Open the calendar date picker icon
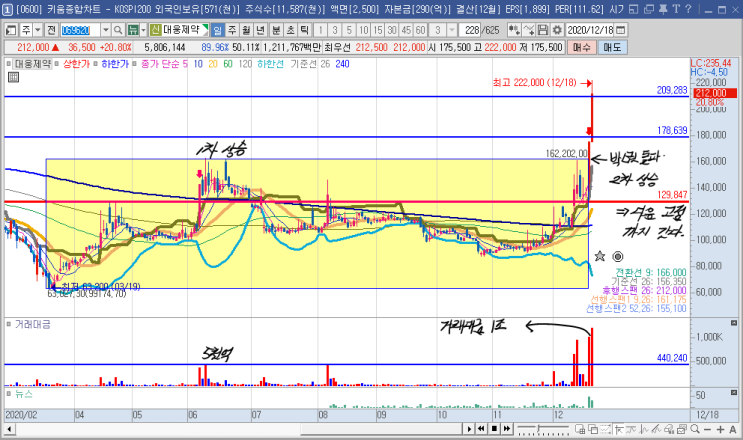 pos(620,30)
